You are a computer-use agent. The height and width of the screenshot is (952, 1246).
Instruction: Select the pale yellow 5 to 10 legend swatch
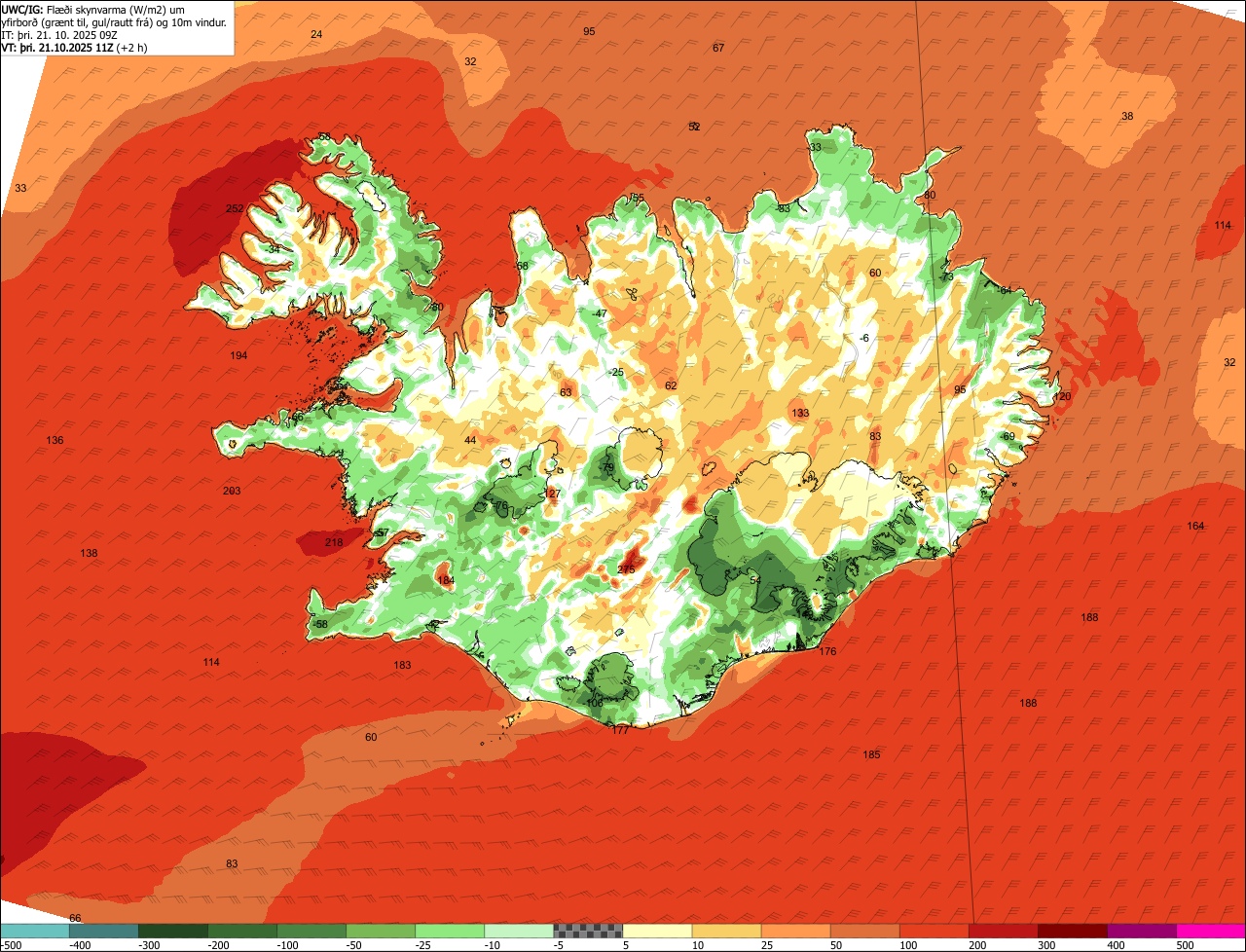[x=657, y=930]
